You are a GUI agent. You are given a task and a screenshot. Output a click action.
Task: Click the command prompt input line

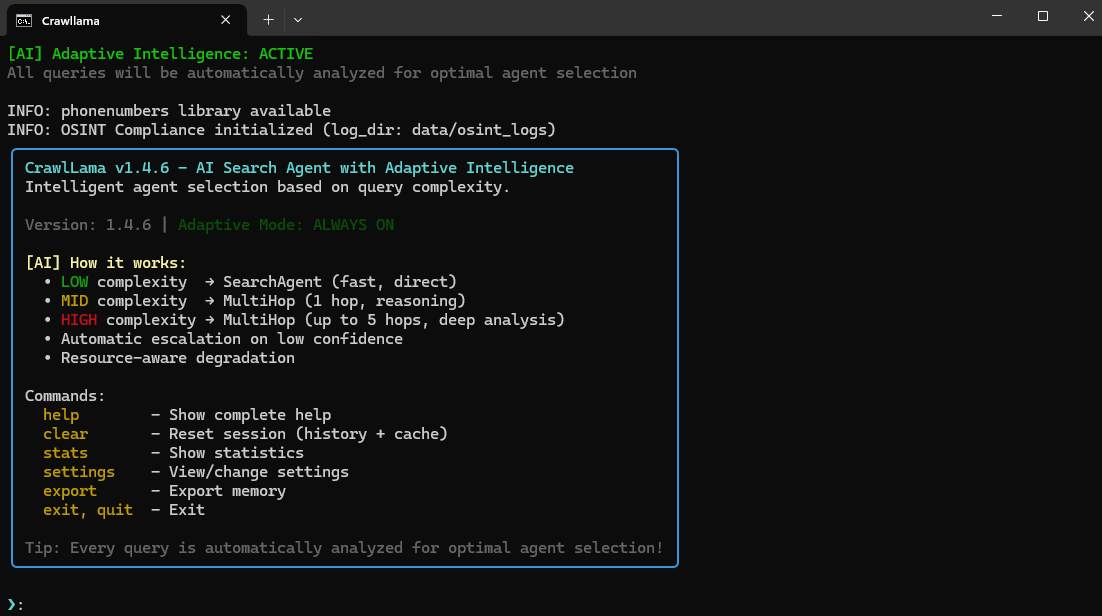pyautogui.click(x=14, y=603)
